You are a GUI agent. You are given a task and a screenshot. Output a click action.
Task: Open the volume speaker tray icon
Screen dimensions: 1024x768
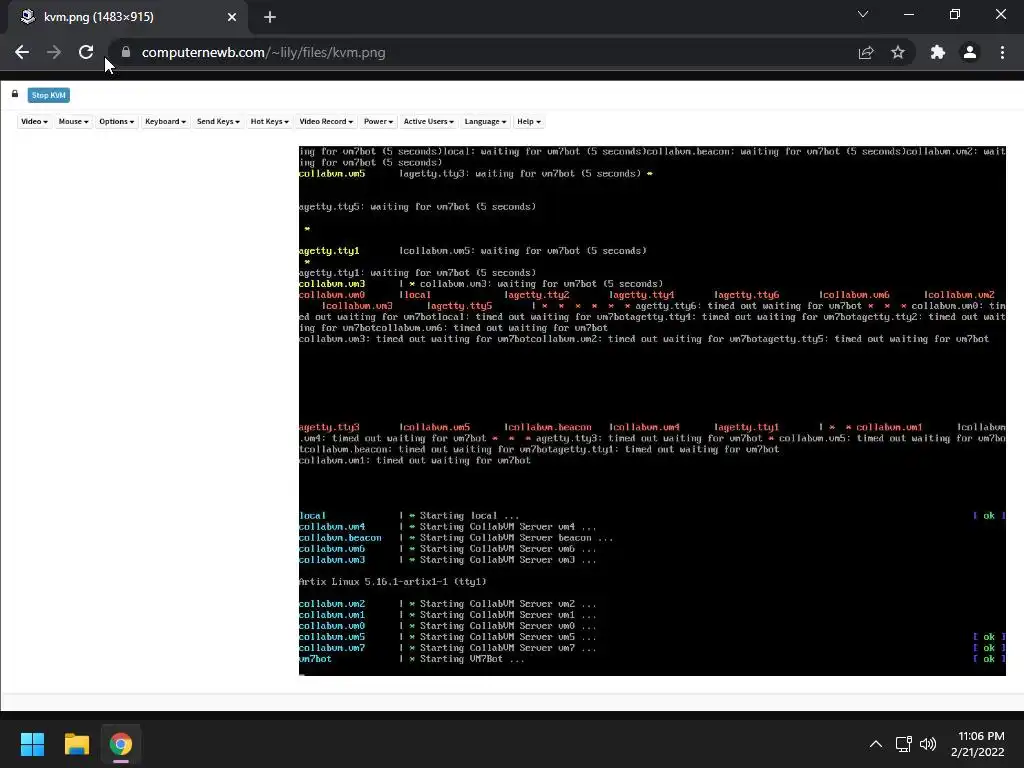click(x=928, y=744)
